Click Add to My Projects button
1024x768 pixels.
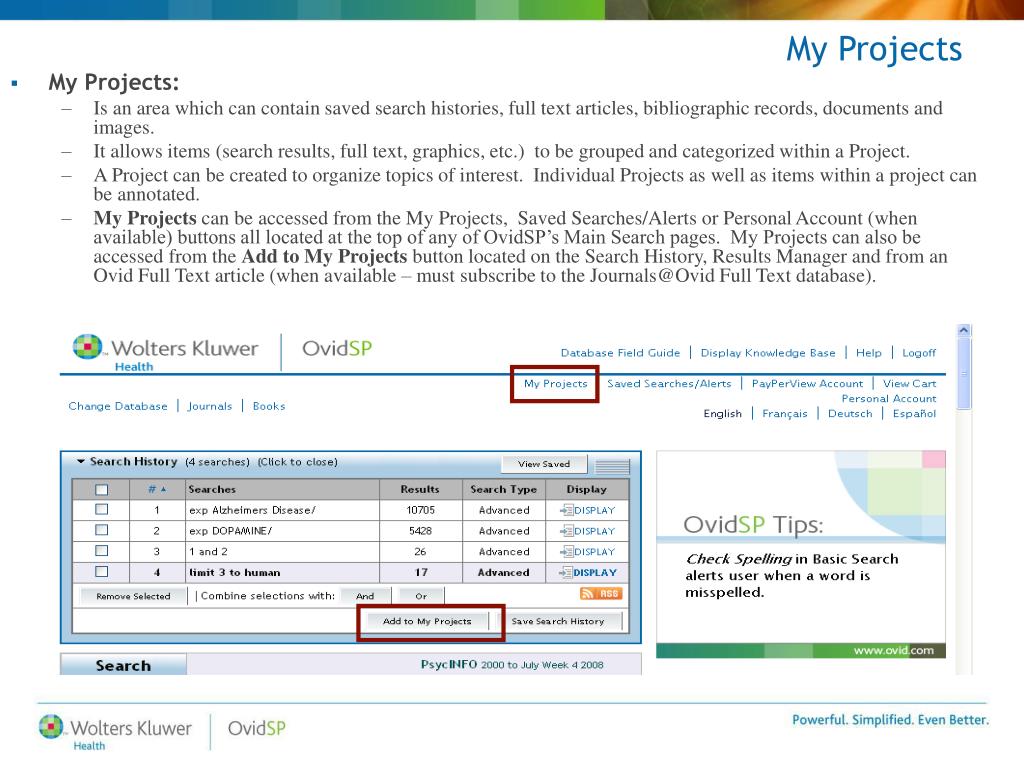click(427, 621)
